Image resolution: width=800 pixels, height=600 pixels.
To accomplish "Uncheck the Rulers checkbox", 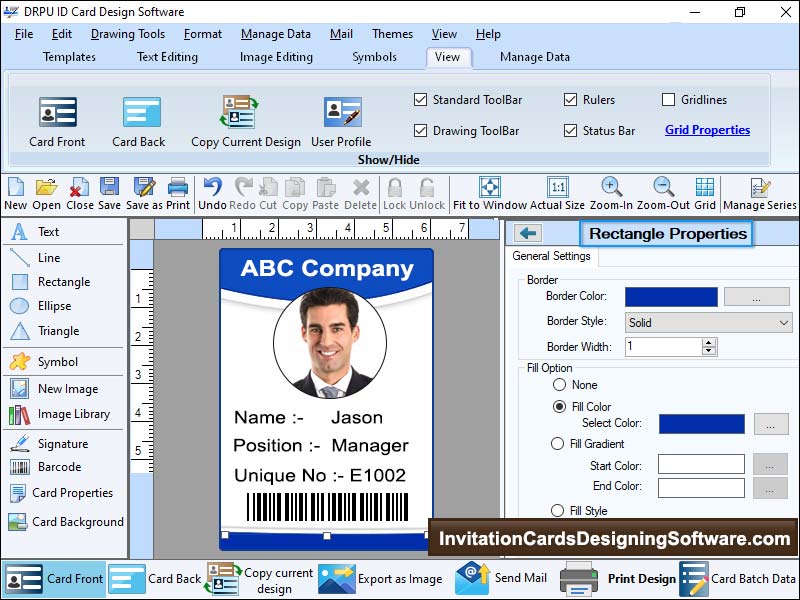I will coord(571,100).
